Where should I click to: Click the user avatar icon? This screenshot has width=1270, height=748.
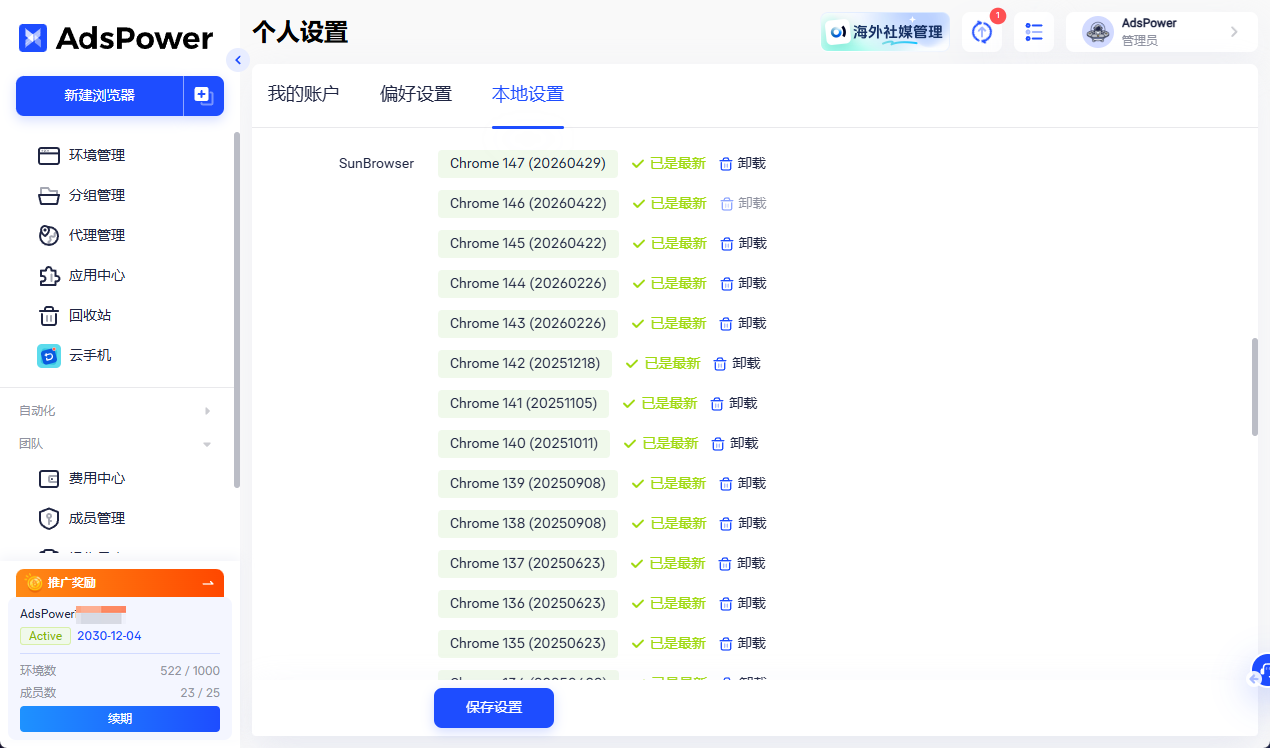(1098, 32)
